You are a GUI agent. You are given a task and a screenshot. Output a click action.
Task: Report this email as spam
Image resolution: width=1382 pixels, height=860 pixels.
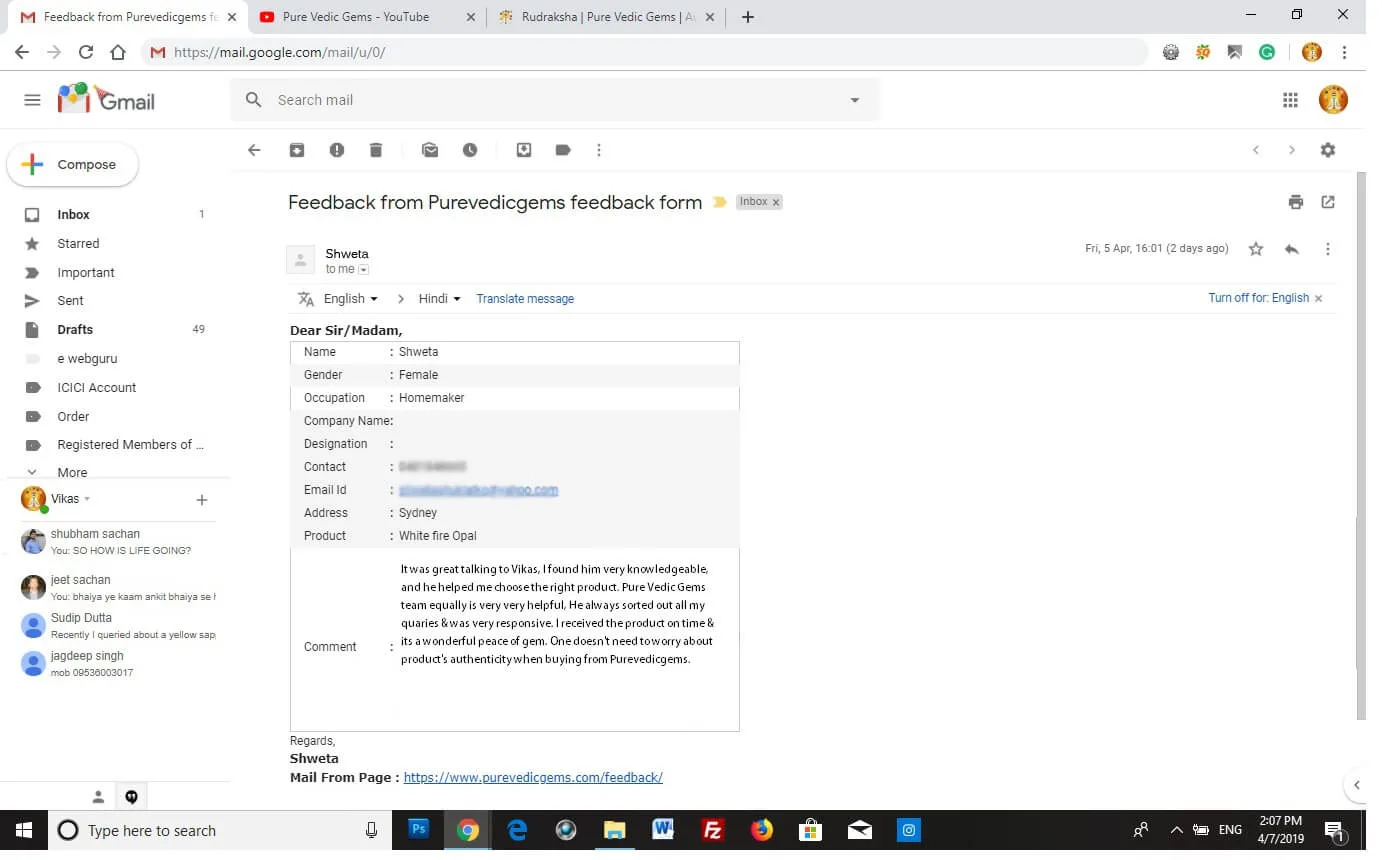coord(337,150)
